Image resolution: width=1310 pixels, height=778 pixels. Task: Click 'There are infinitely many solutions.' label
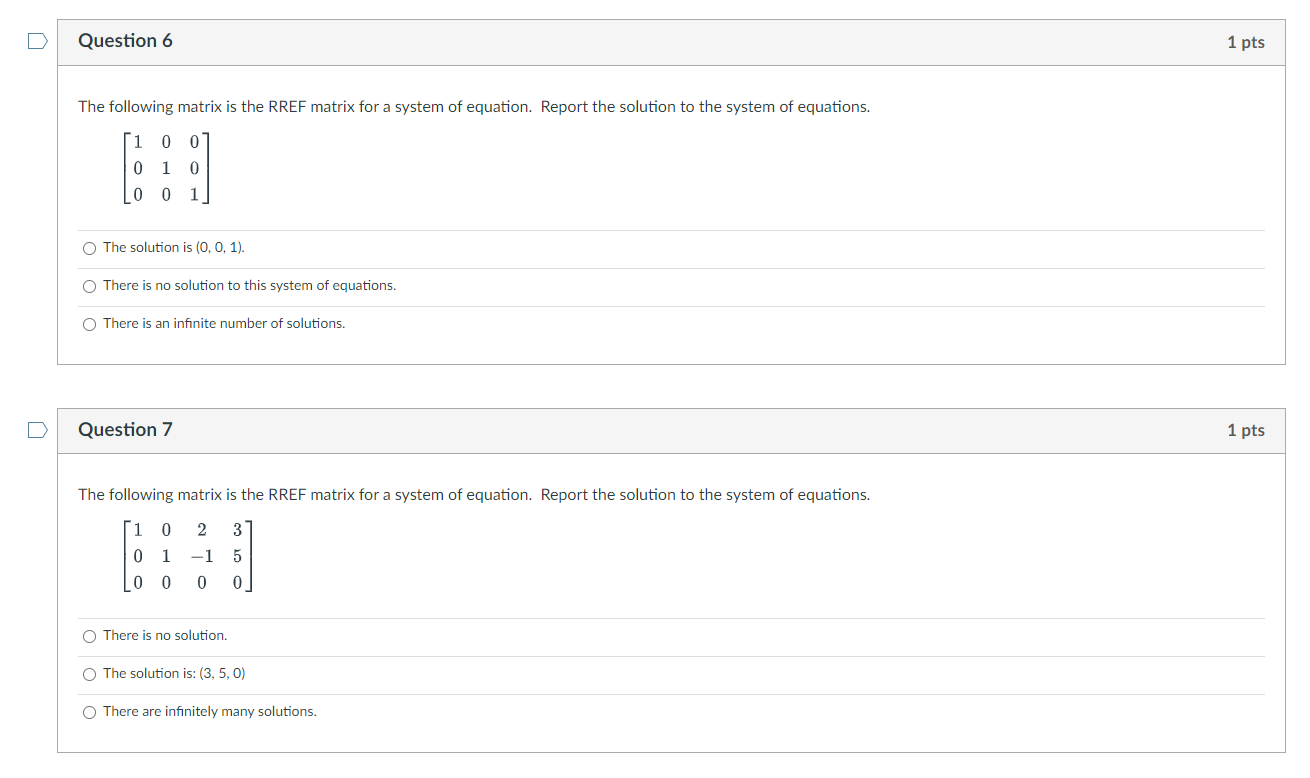[210, 711]
